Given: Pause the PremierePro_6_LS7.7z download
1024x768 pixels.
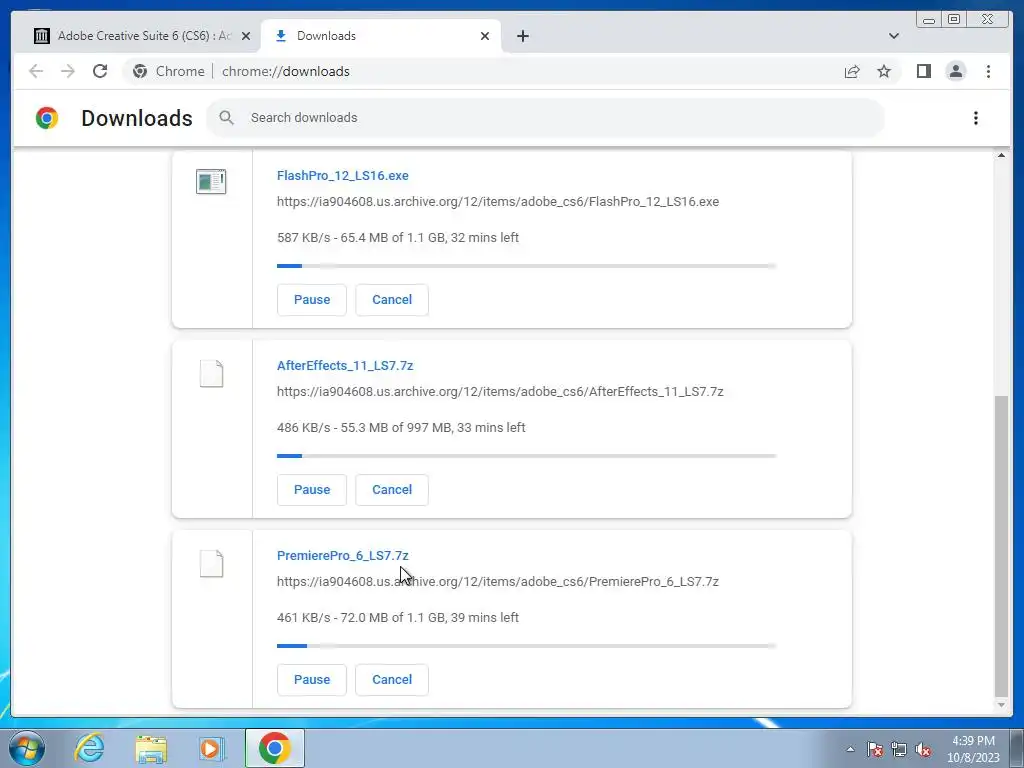Looking at the screenshot, I should (312, 680).
